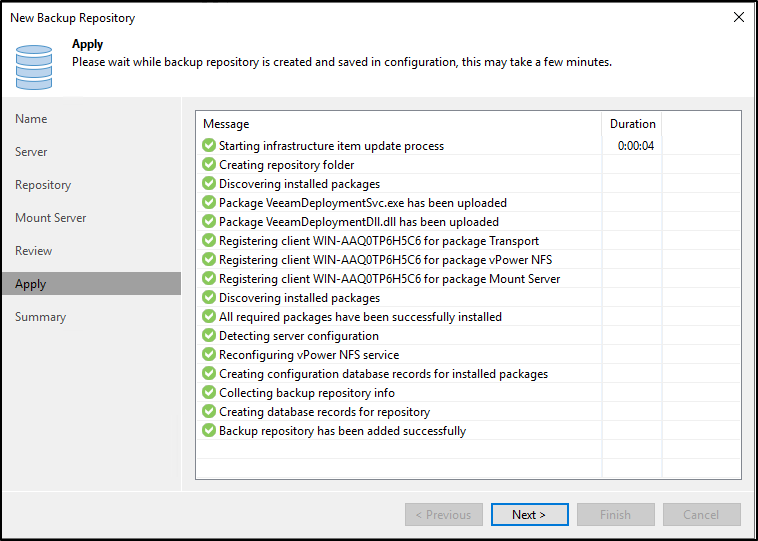Select row registering client for package Mount Server
The width and height of the screenshot is (758, 541).
click(389, 278)
